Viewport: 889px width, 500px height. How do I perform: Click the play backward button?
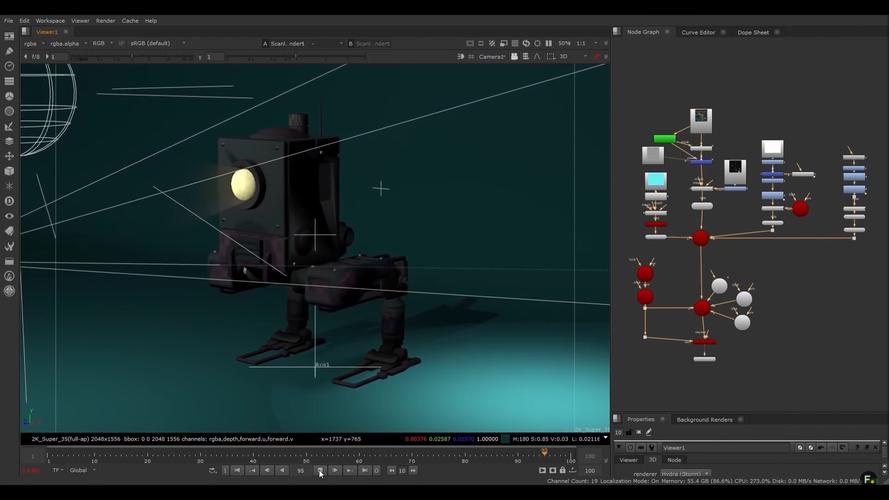tap(282, 470)
